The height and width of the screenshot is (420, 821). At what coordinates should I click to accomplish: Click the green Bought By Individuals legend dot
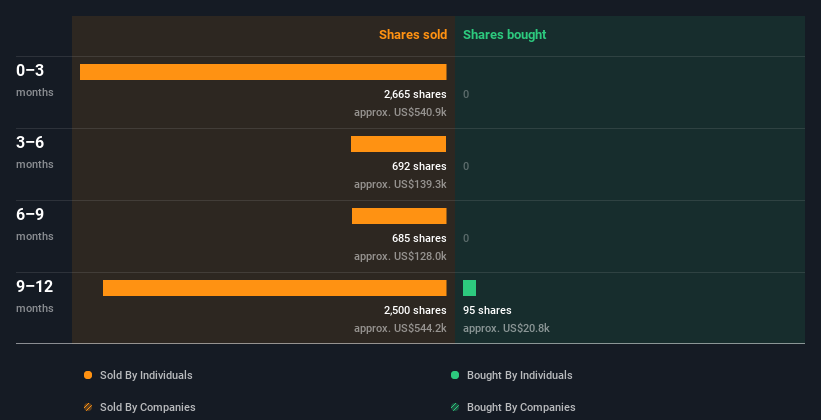[x=455, y=375]
